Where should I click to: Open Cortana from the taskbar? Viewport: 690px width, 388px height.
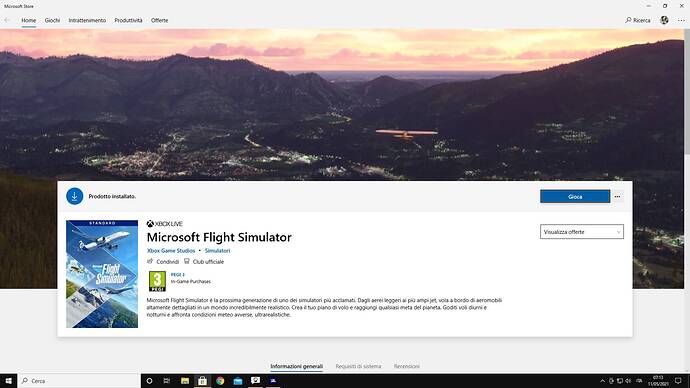[149, 381]
